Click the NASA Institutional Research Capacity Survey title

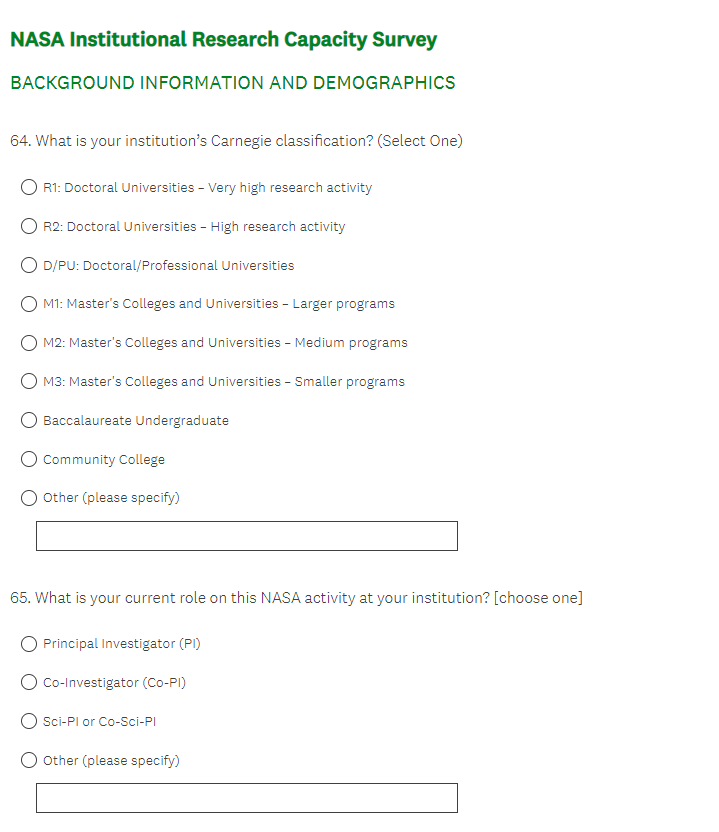tap(223, 40)
